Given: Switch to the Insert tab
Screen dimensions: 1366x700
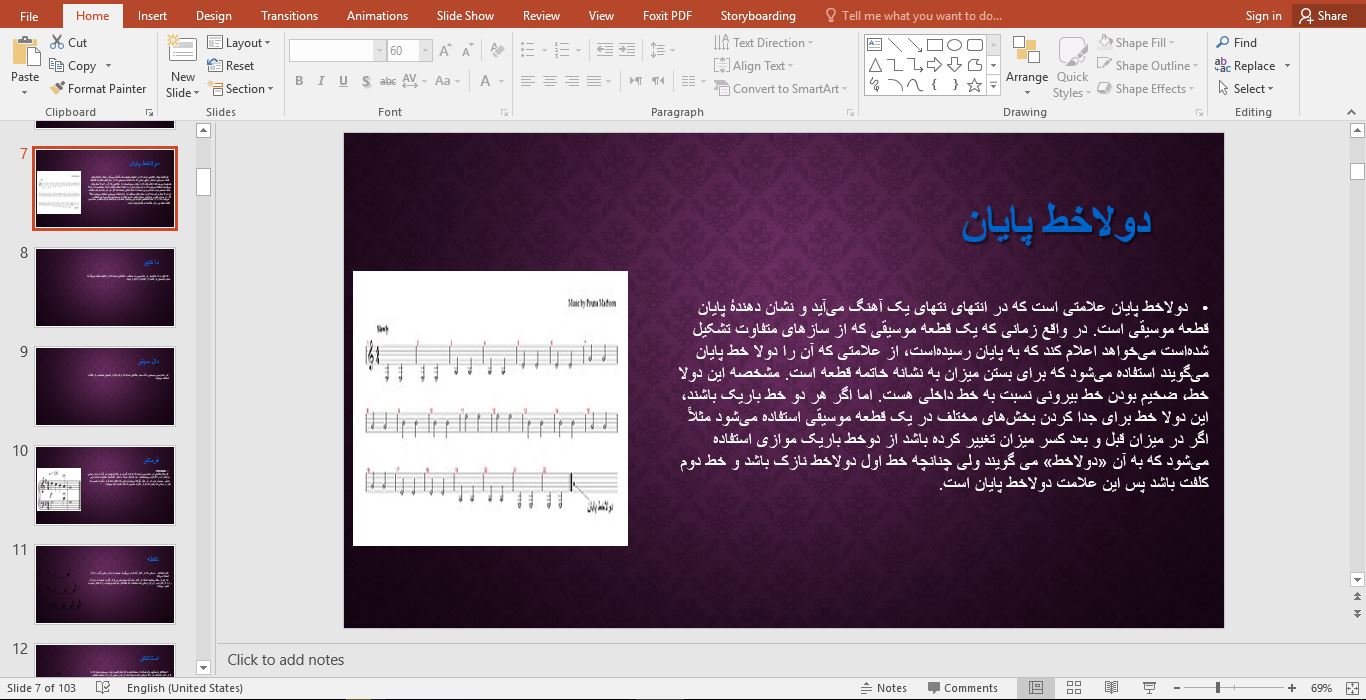Looking at the screenshot, I should (x=152, y=16).
